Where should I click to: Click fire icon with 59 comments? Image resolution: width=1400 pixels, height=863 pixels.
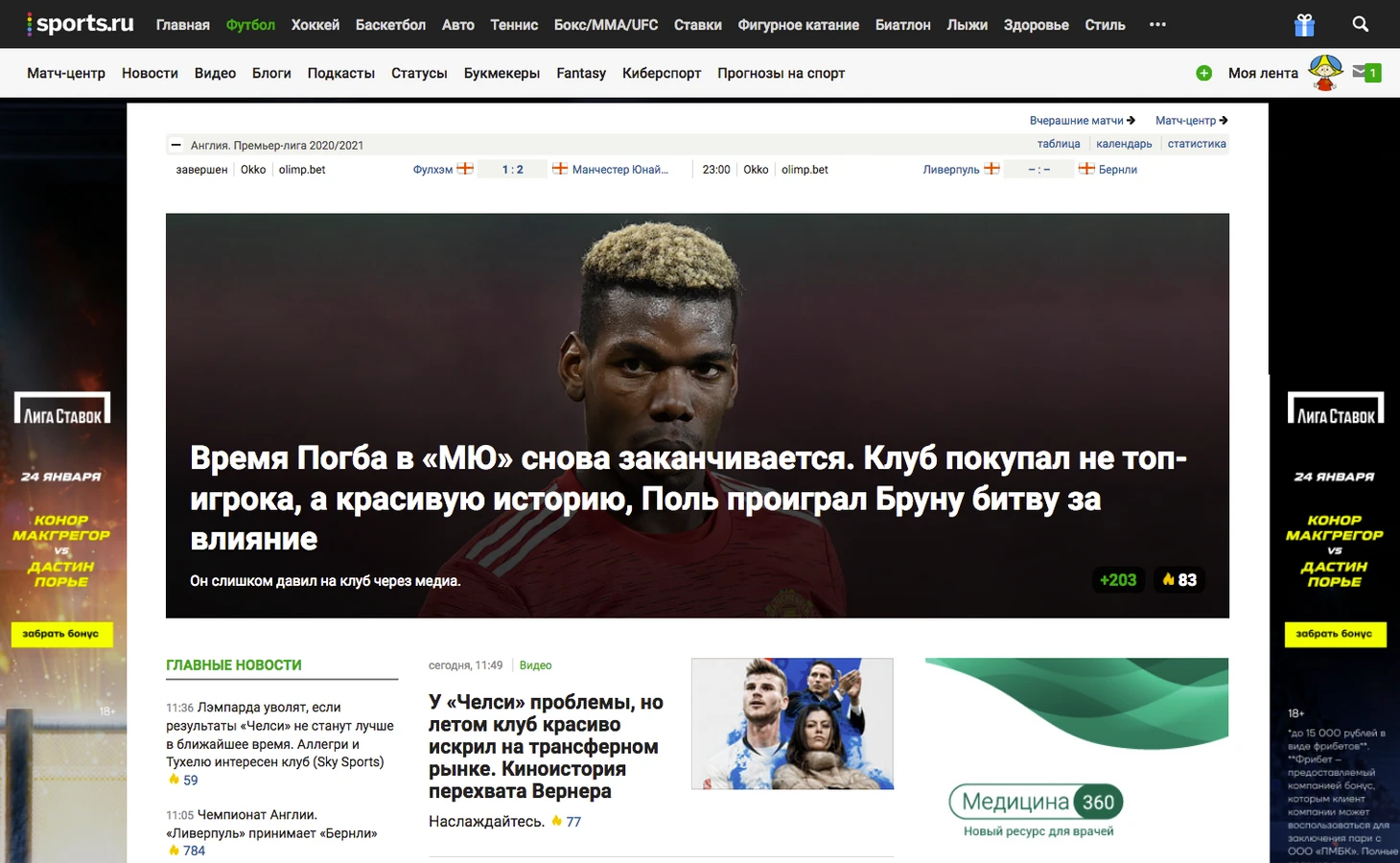pos(174,780)
